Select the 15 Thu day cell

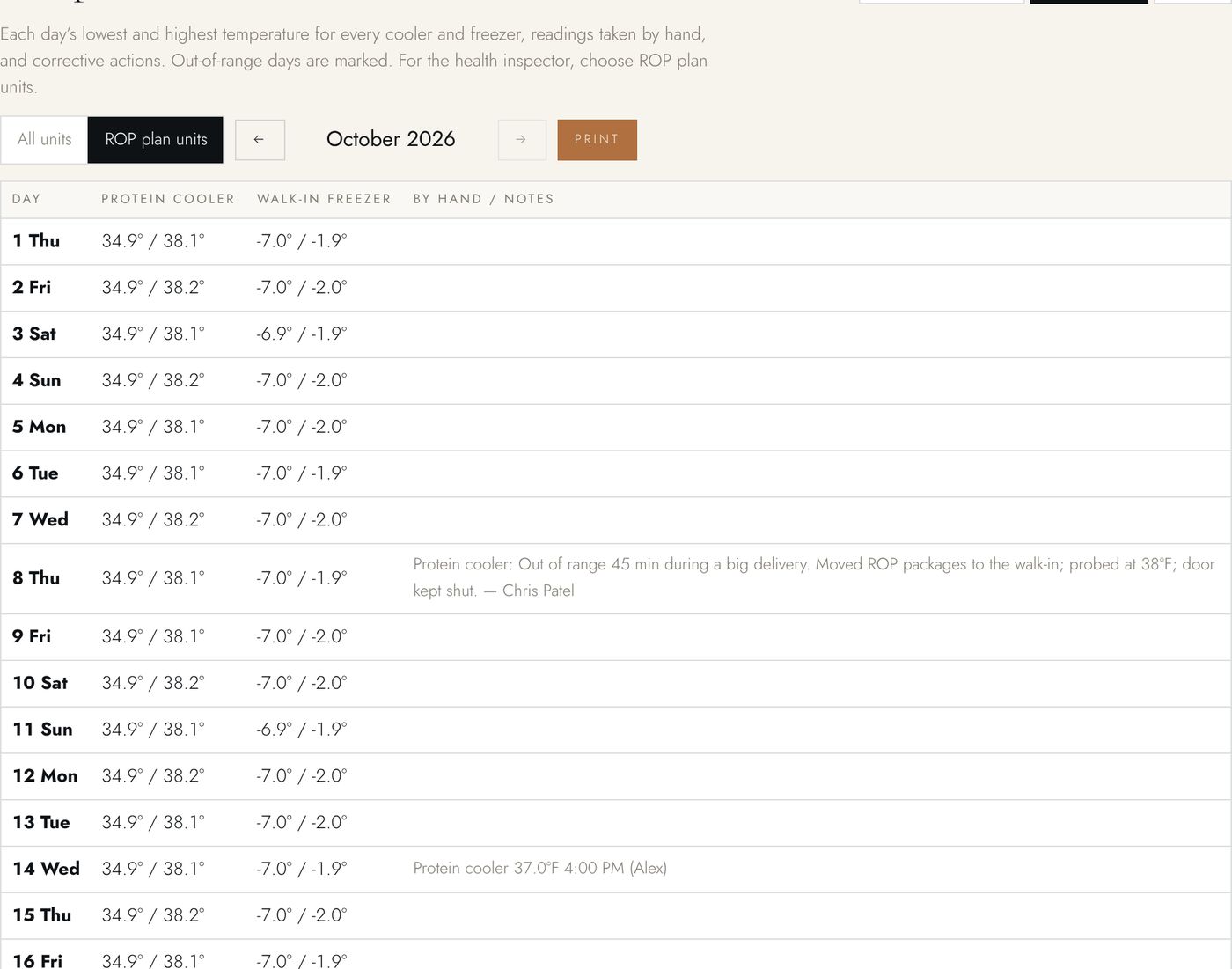click(x=42, y=915)
